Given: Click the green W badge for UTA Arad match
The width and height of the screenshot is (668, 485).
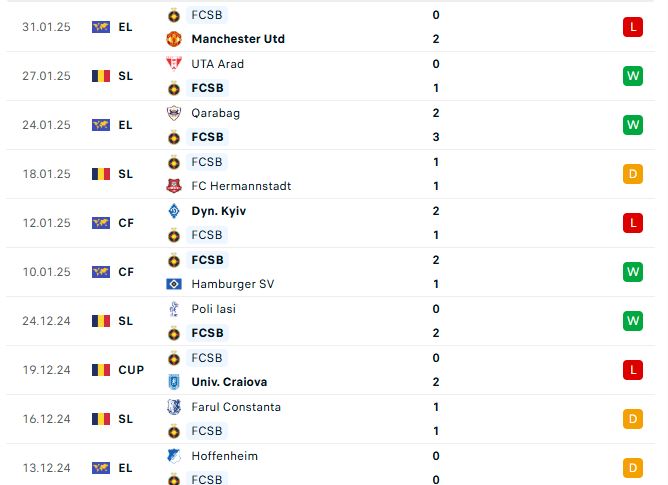Looking at the screenshot, I should (633, 76).
